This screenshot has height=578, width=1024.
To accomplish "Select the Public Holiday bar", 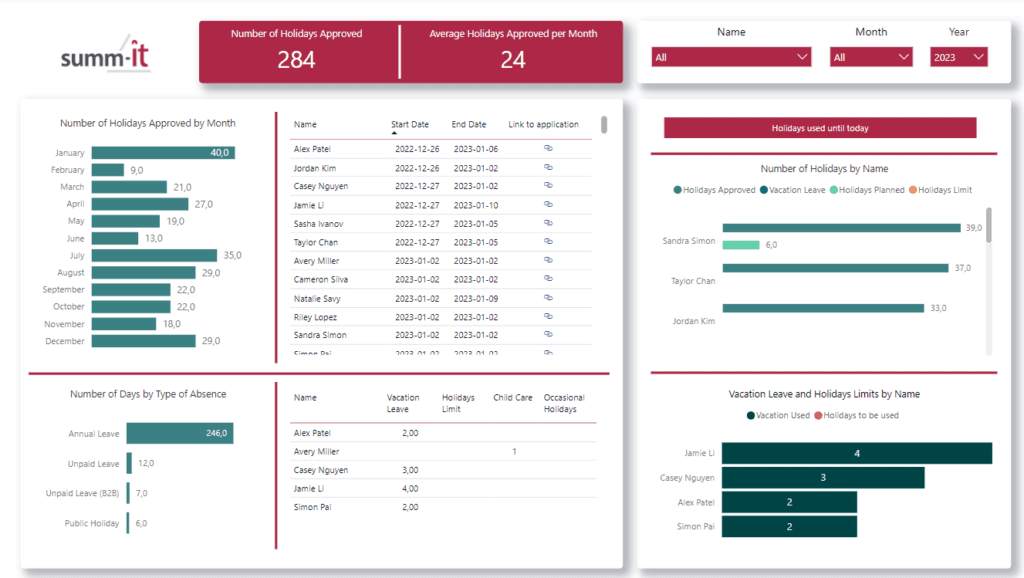I will click(x=128, y=523).
